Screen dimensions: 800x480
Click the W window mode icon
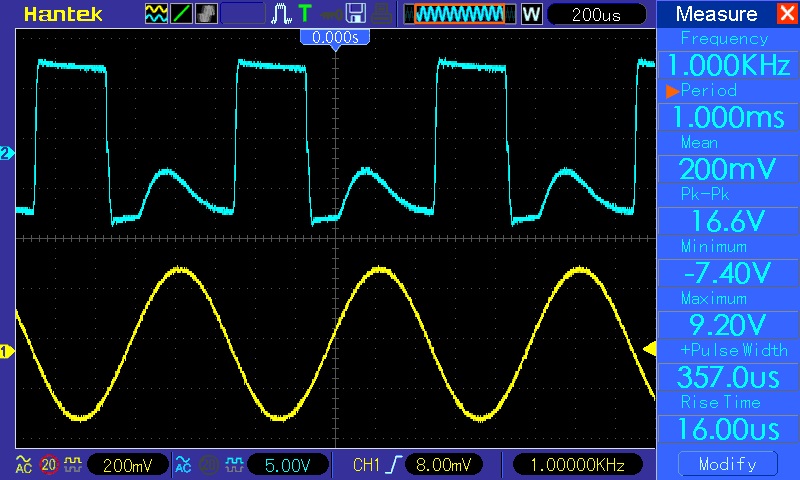point(530,14)
